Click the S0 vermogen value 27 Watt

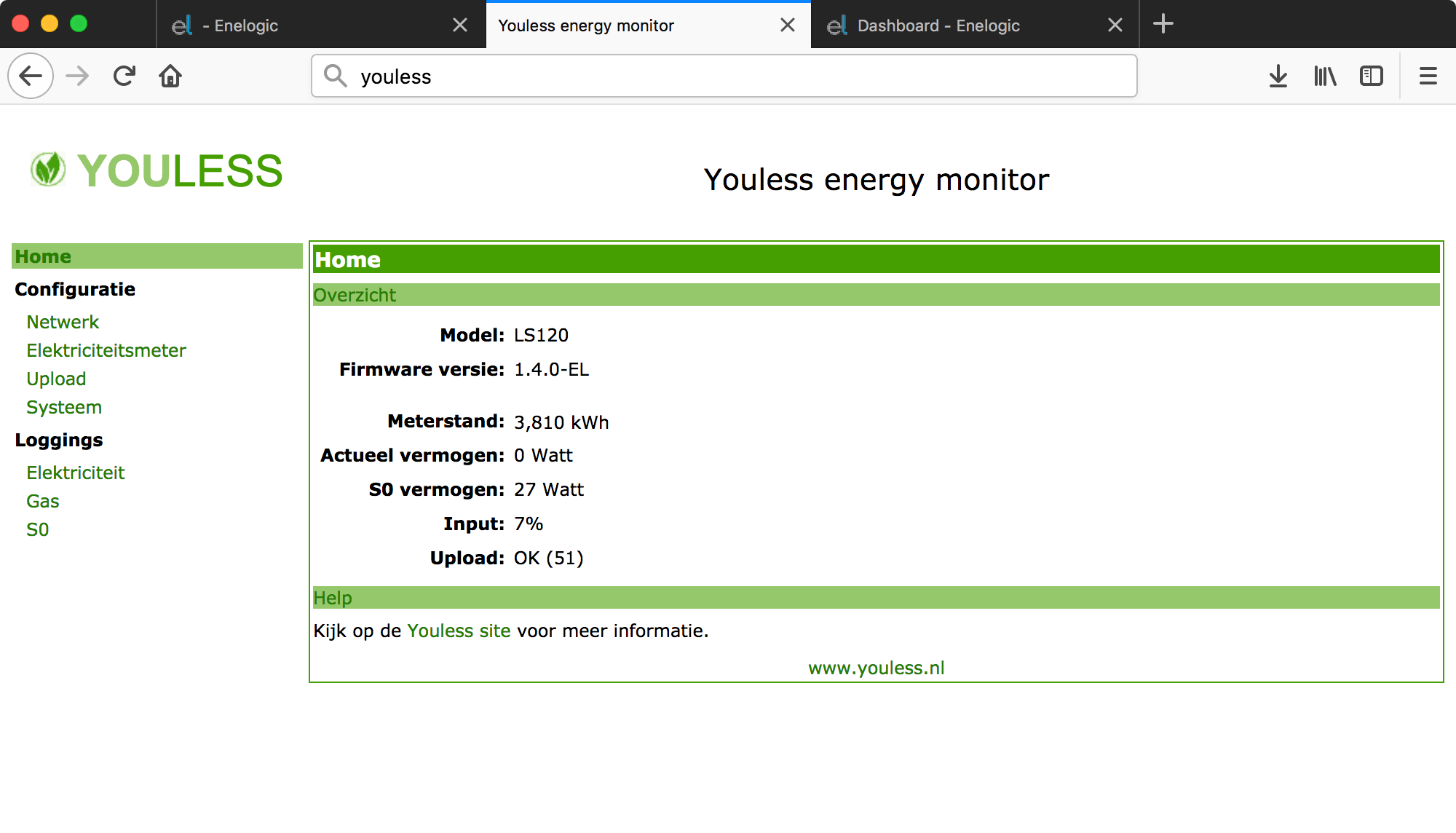click(549, 489)
